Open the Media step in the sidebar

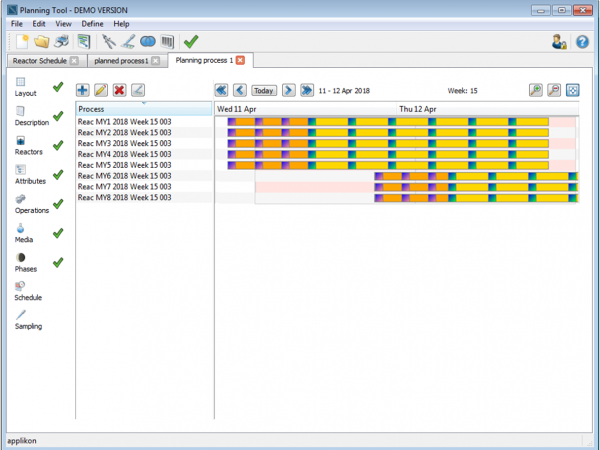(x=23, y=233)
